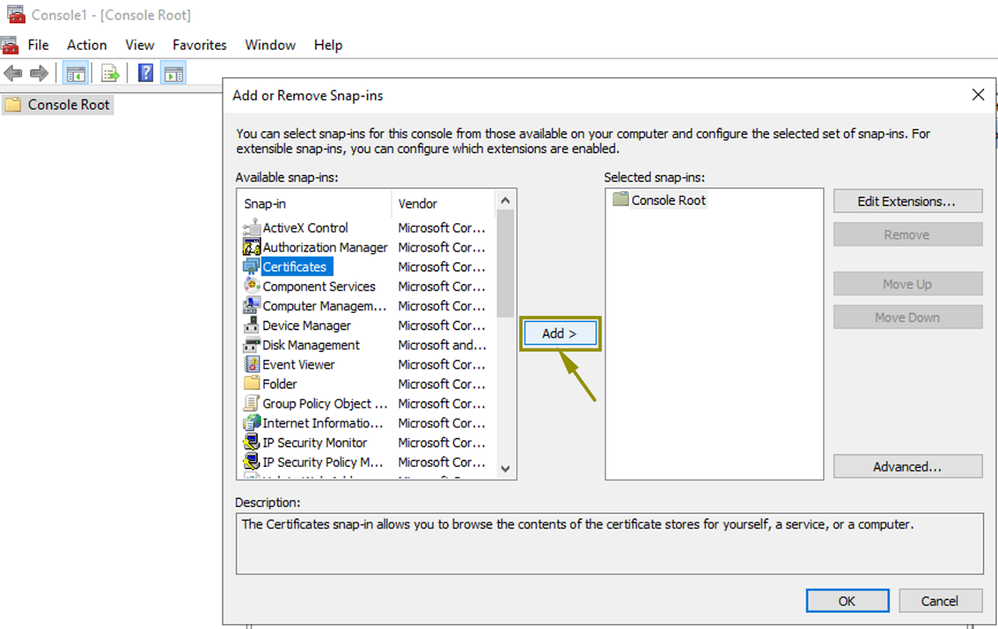This screenshot has width=998, height=629.
Task: Select the Authorization Manager snap-in icon
Action: click(x=251, y=247)
